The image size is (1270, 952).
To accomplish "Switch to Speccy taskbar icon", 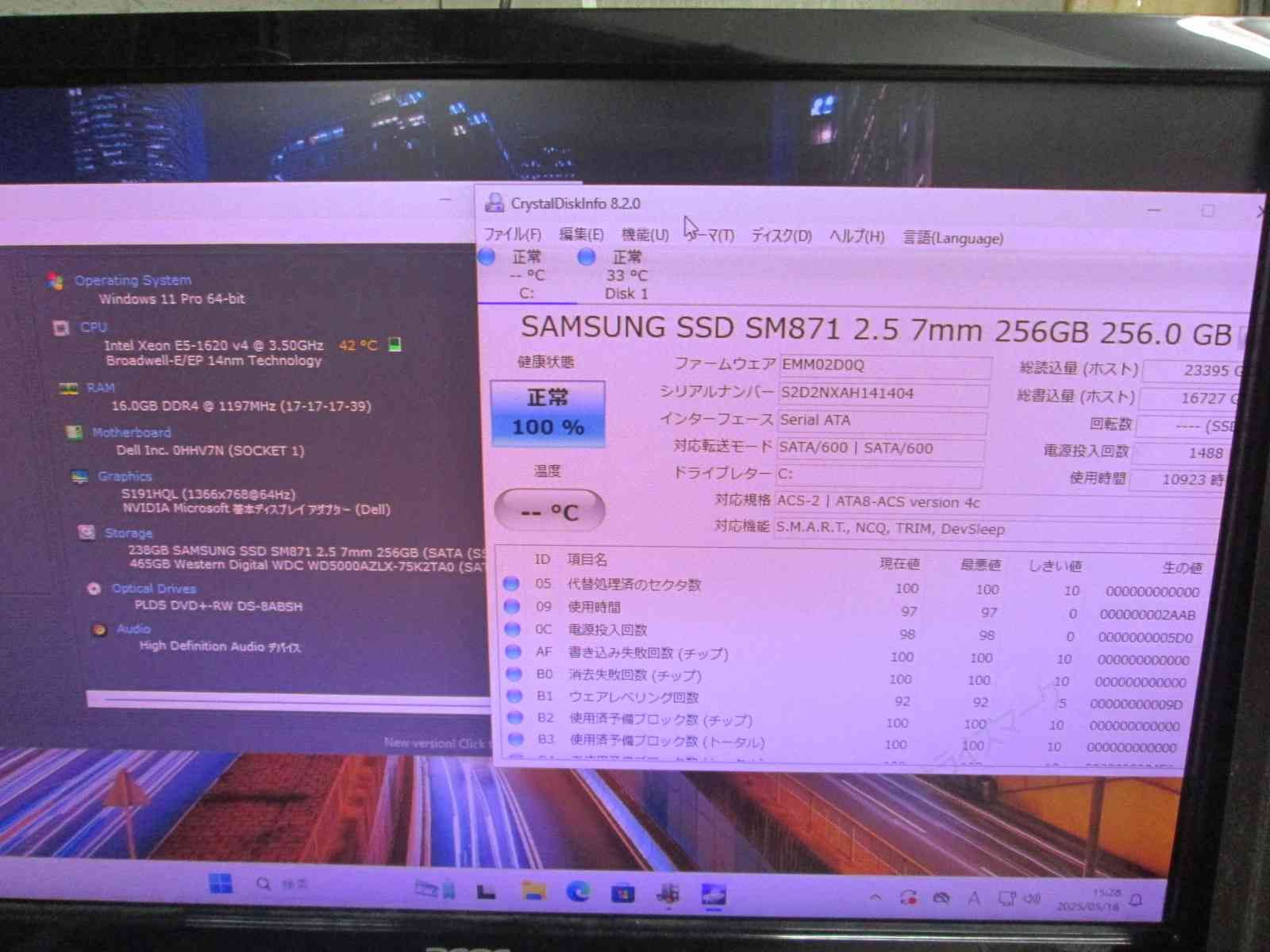I will [x=668, y=894].
